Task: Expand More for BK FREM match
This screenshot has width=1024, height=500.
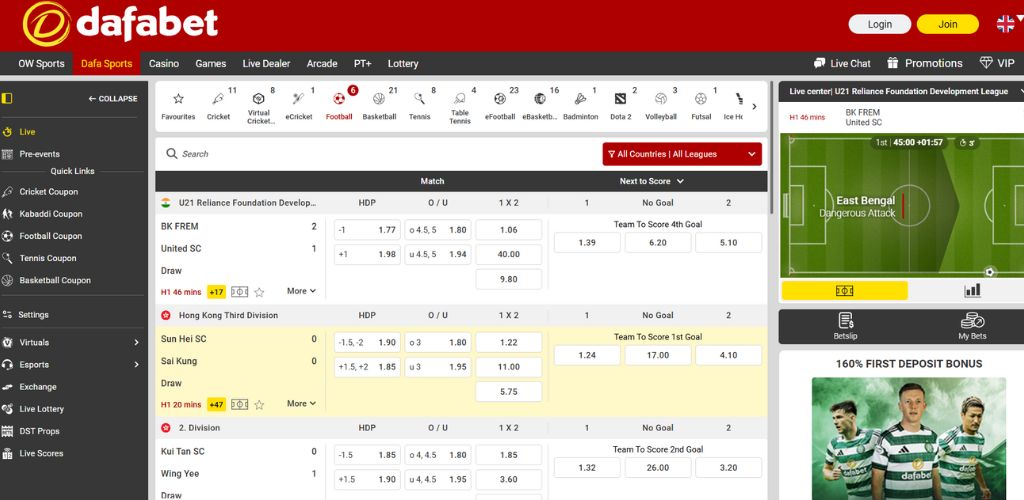Action: pyautogui.click(x=301, y=291)
